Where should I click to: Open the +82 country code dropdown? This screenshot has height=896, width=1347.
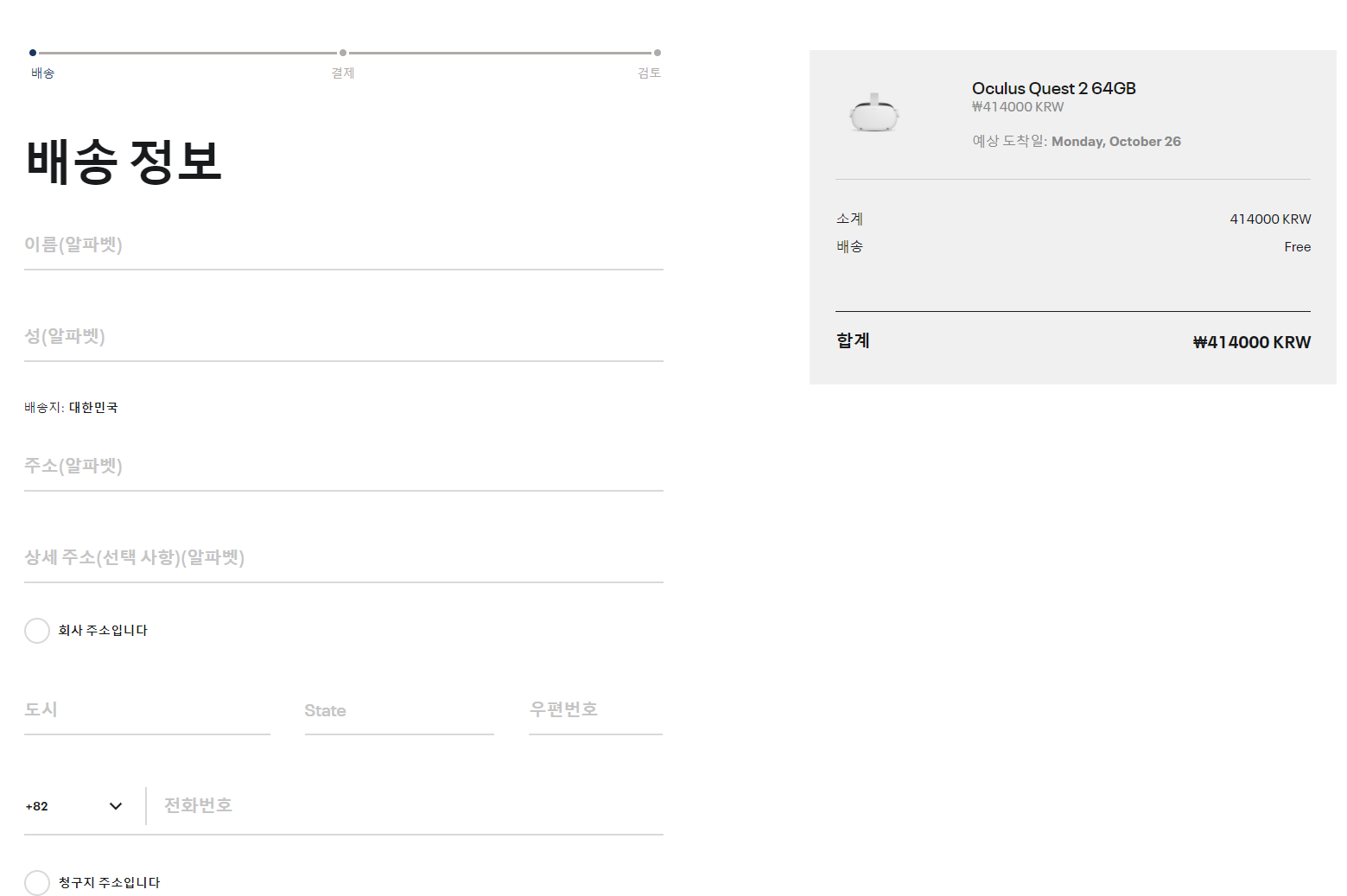pos(74,806)
